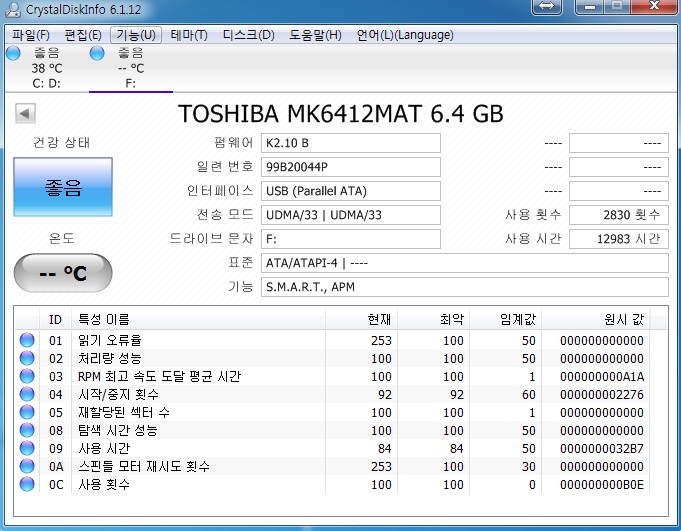Click the 현재 column header
Image resolution: width=681 pixels, height=531 pixels.
361,320
